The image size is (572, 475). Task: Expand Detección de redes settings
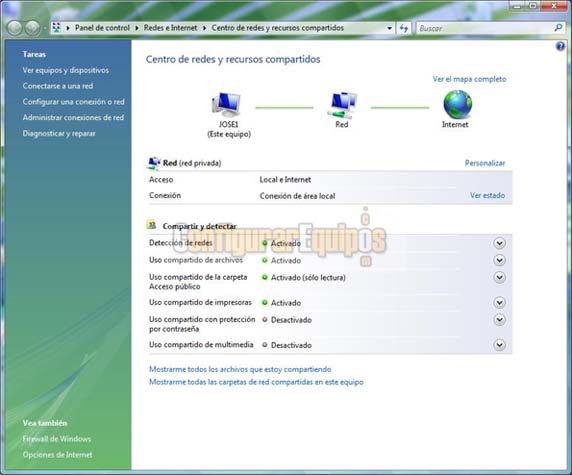coord(499,243)
